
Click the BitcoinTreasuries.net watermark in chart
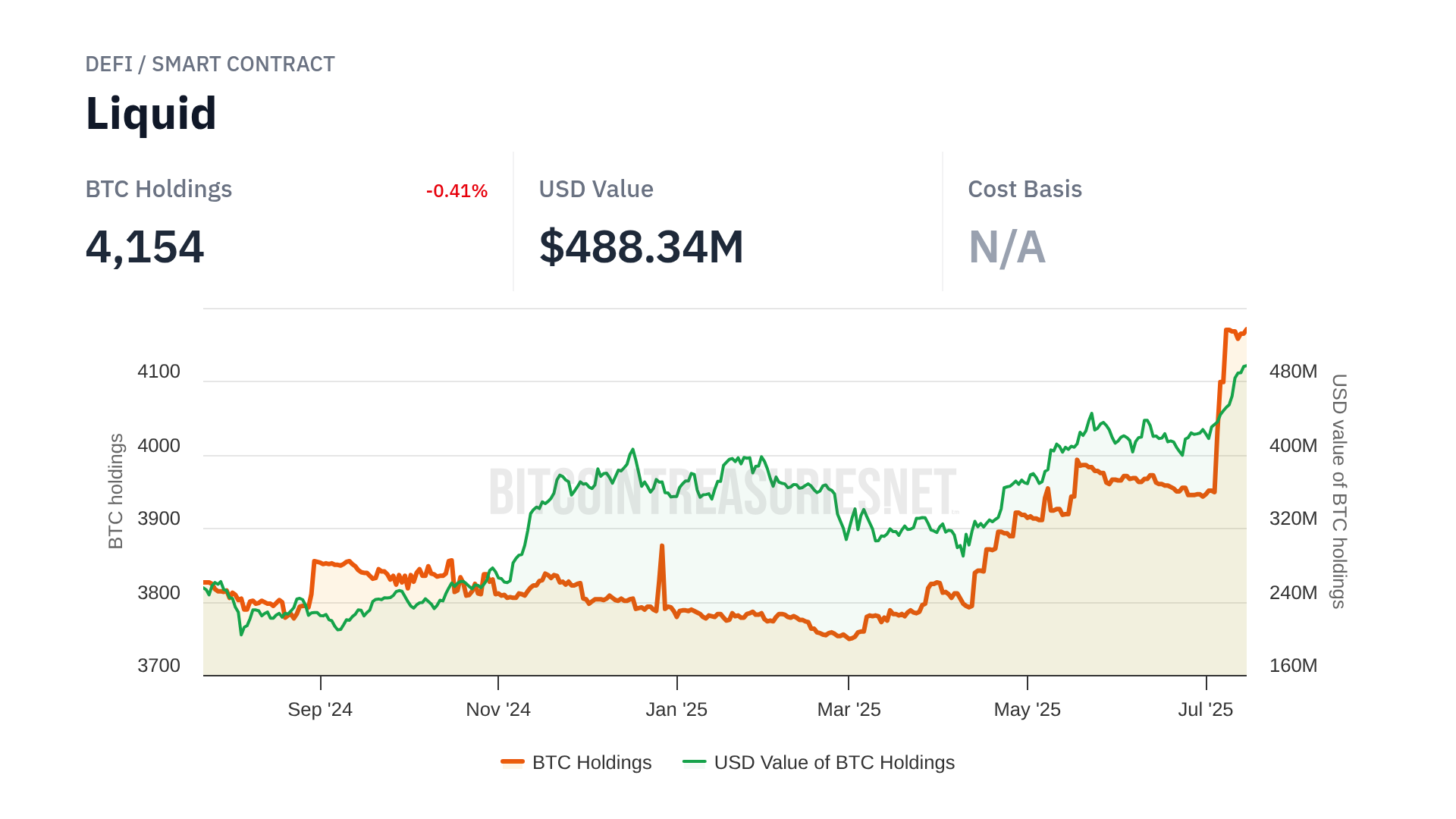(x=723, y=491)
